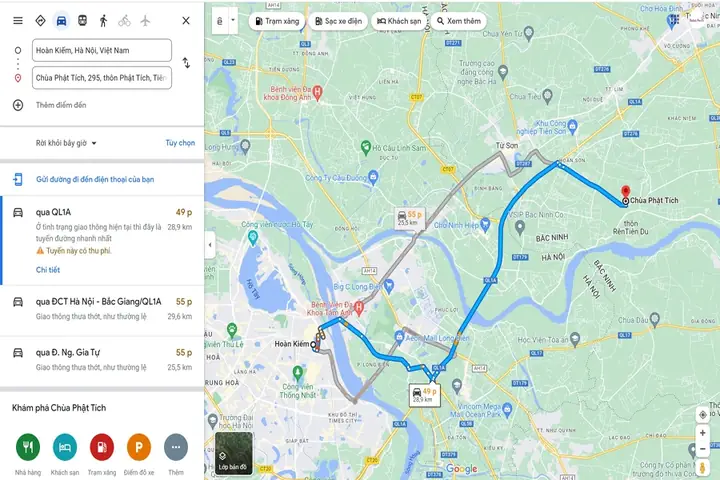Zoom in on the map
Screen dimensions: 720x480
(703, 433)
